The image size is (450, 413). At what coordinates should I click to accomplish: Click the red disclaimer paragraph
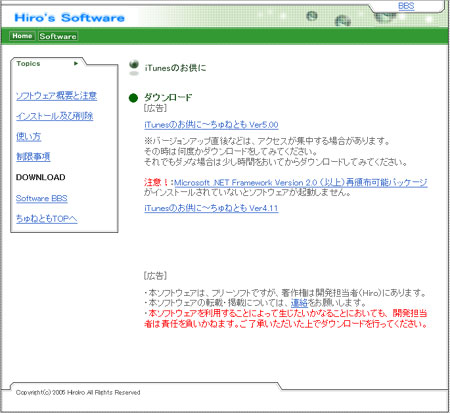pos(286,318)
